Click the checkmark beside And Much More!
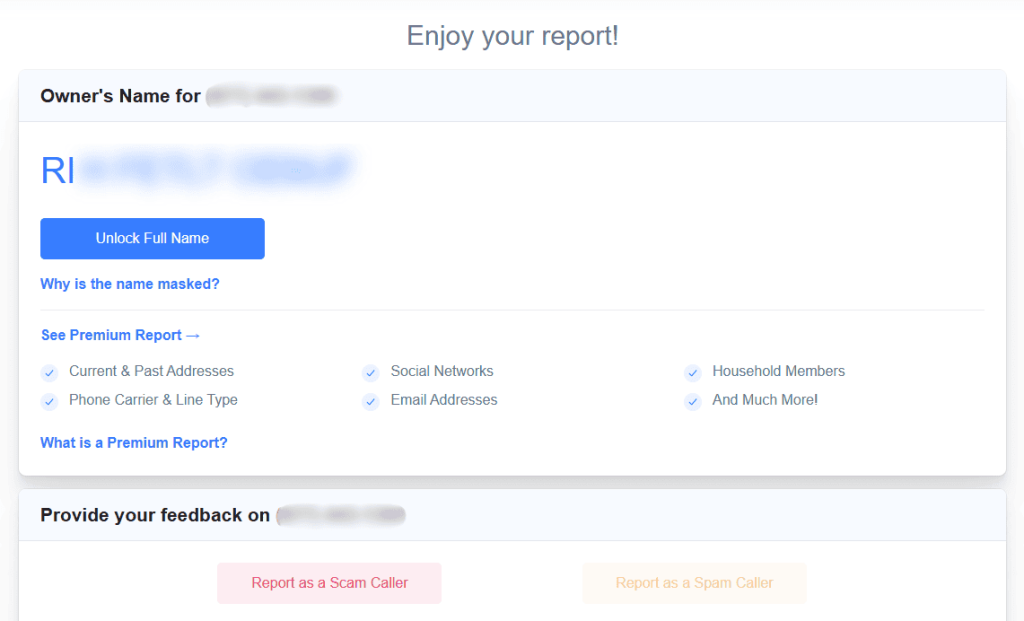1024x621 pixels. [x=692, y=400]
